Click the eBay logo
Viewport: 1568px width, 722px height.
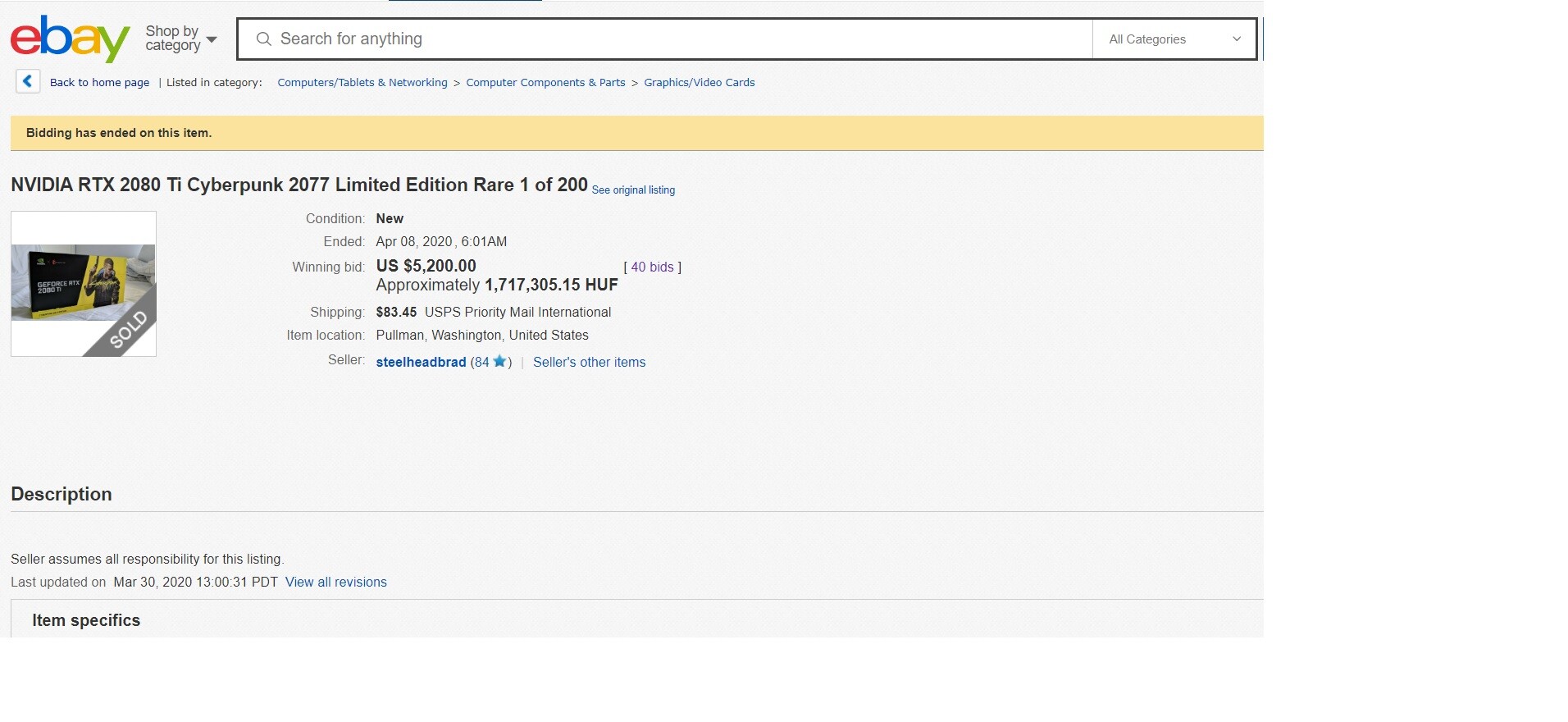pos(70,39)
